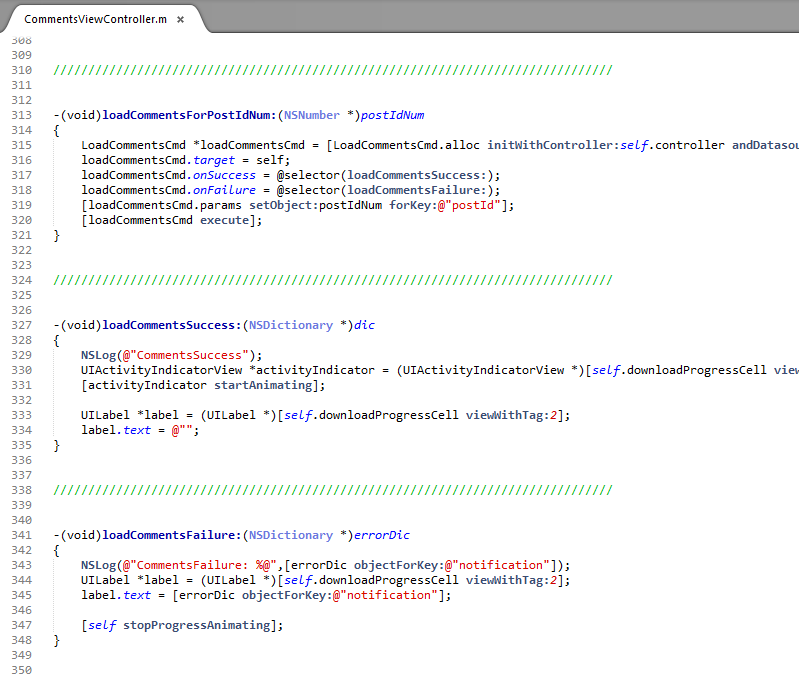Click string @"postId" on line 319
Image resolution: width=799 pixels, height=679 pixels.
coord(469,205)
